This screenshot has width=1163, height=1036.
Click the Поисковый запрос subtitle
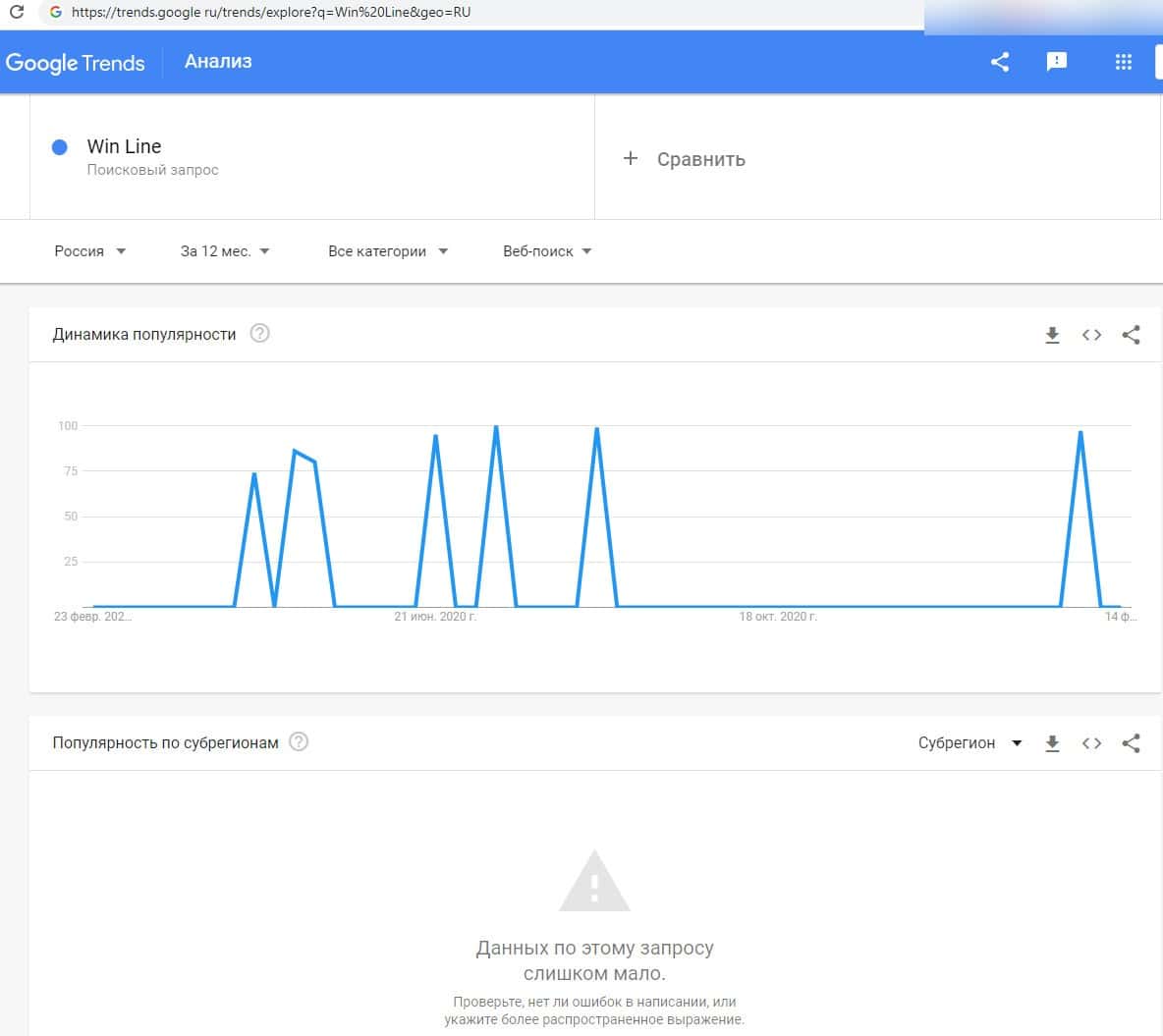[153, 170]
